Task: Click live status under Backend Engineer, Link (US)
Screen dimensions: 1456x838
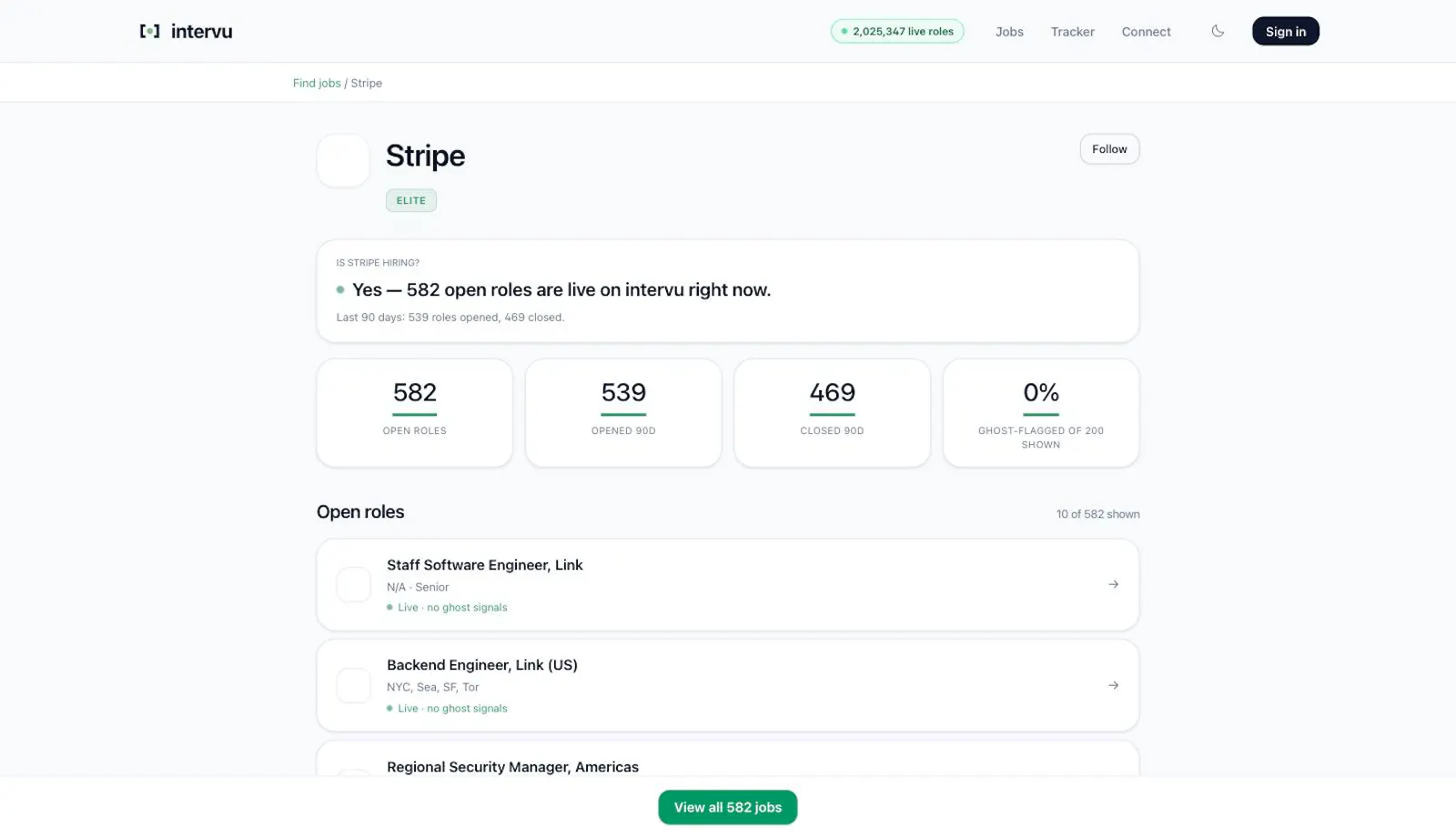Action: [x=447, y=709]
